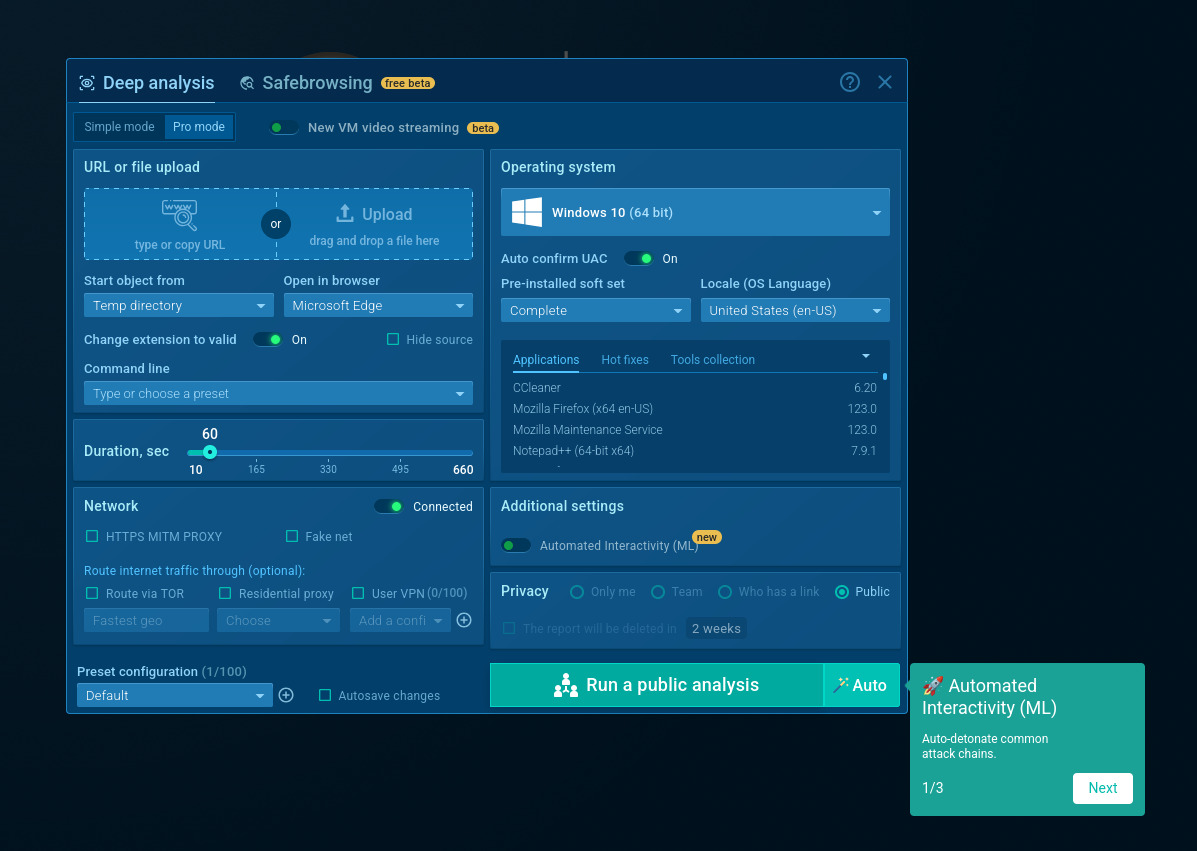The height and width of the screenshot is (851, 1197).
Task: Collapse the applications list arrow
Action: [x=866, y=356]
